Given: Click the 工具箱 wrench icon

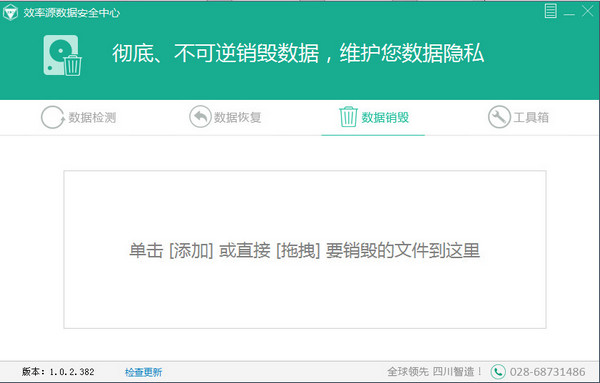Looking at the screenshot, I should [x=499, y=117].
